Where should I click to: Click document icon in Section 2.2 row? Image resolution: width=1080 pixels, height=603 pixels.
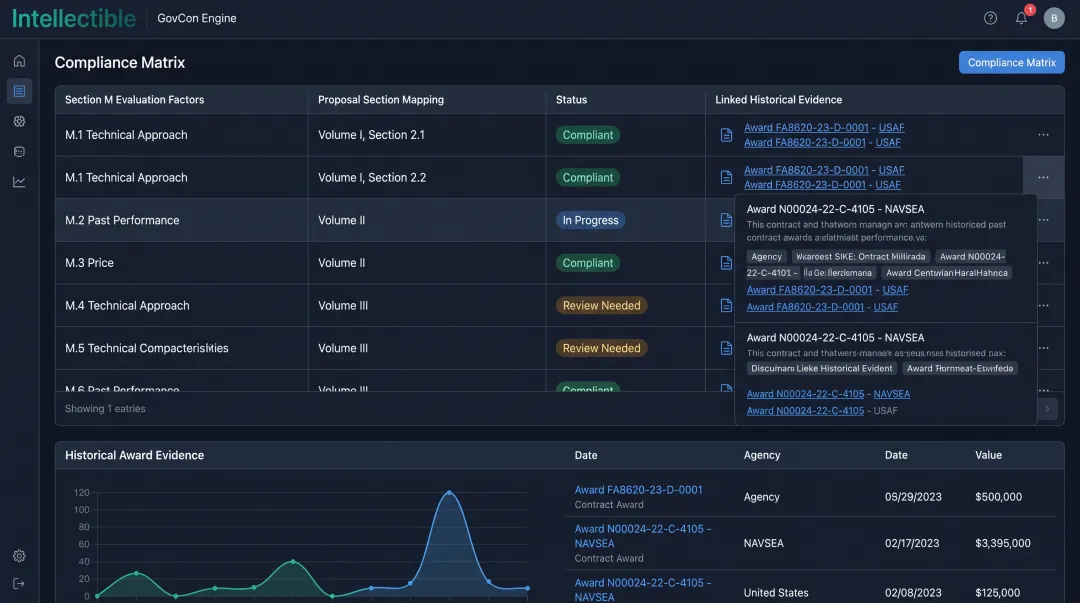pos(726,178)
